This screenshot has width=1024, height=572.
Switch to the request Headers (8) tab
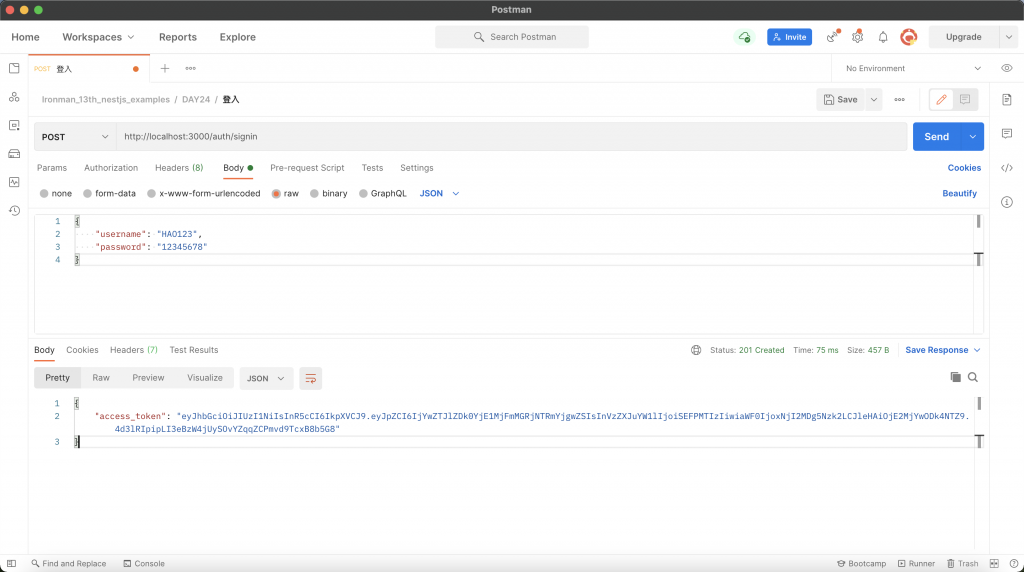pos(179,168)
